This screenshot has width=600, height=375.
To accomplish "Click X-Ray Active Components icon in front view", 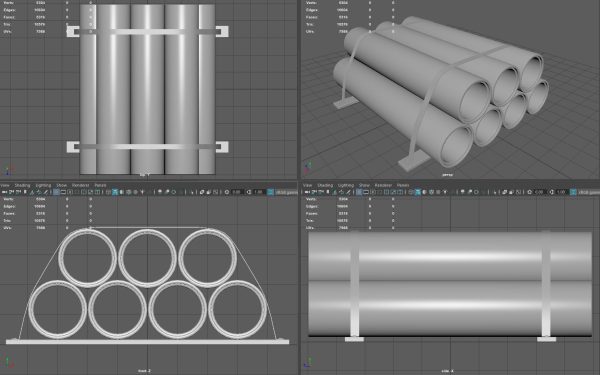I will coord(209,192).
